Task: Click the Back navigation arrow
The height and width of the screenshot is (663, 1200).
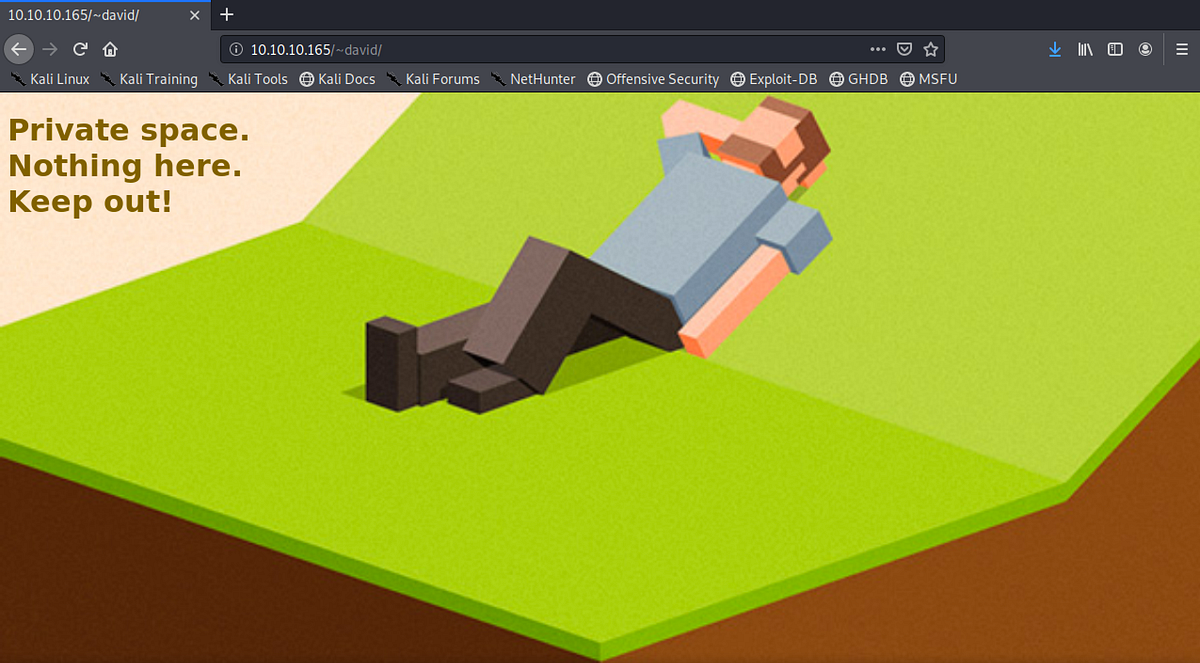Action: point(18,48)
